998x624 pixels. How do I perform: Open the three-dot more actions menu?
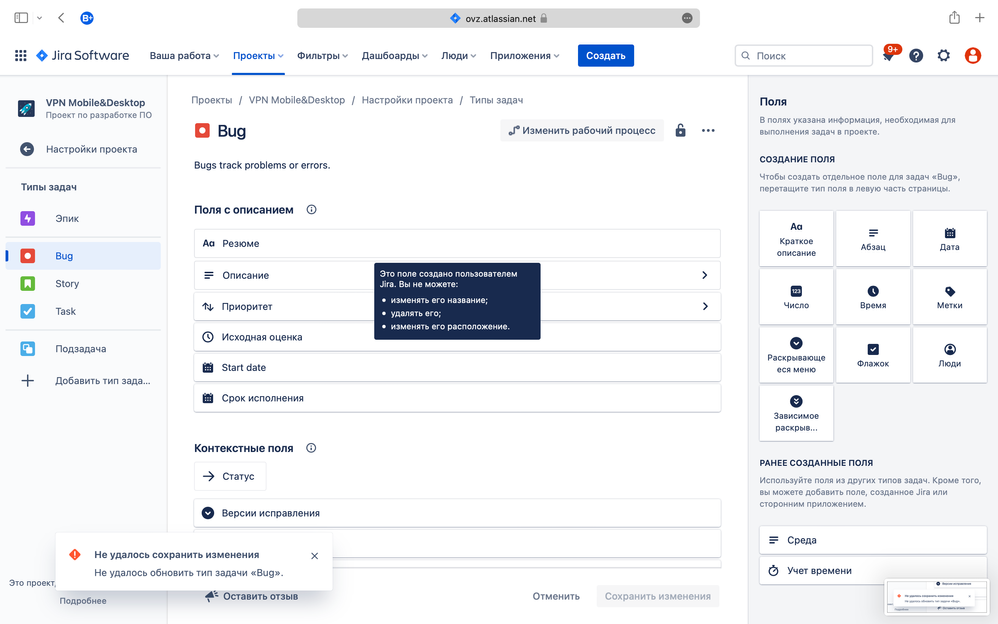pyautogui.click(x=708, y=131)
